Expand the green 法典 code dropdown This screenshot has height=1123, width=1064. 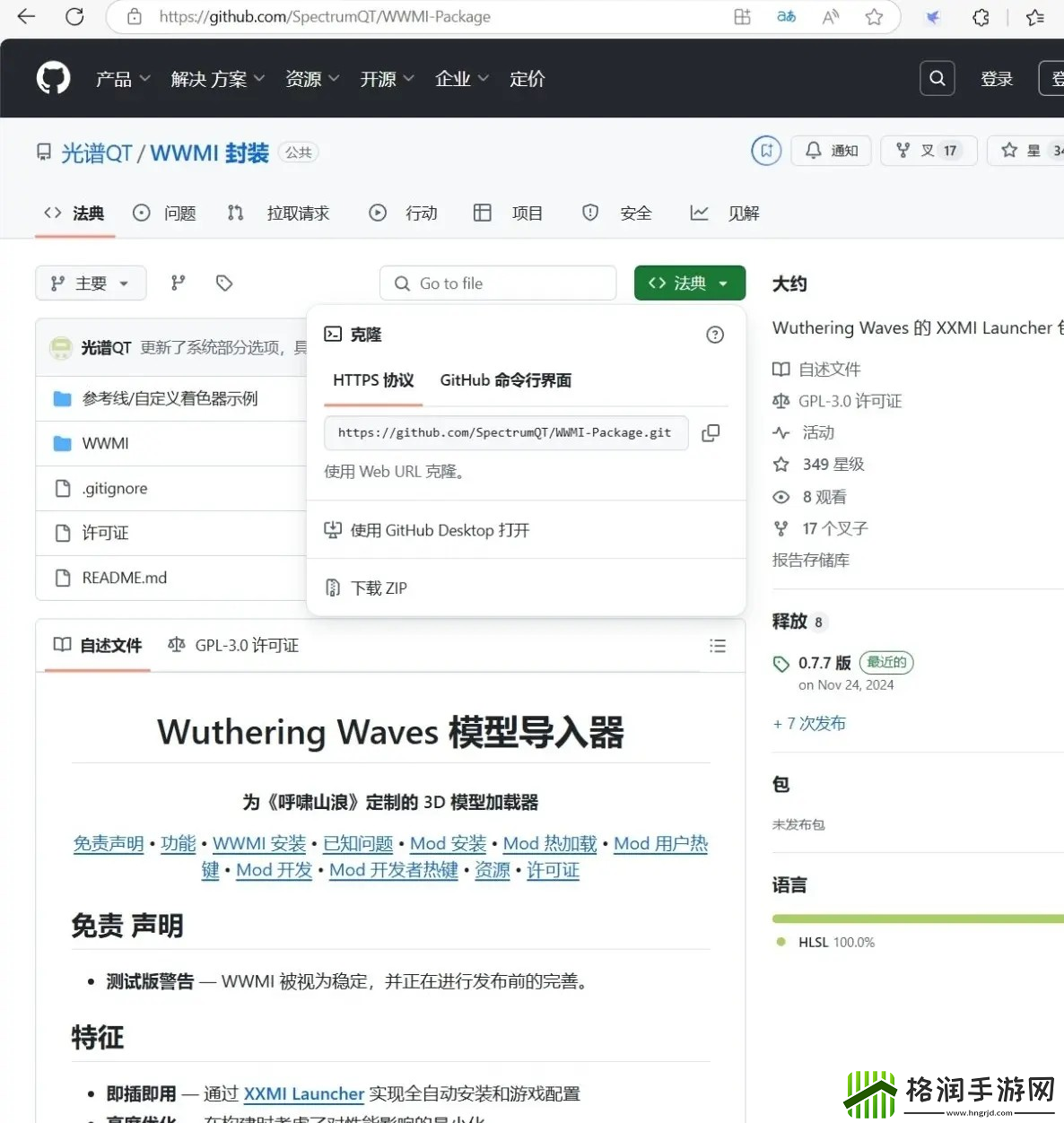pyautogui.click(x=689, y=283)
